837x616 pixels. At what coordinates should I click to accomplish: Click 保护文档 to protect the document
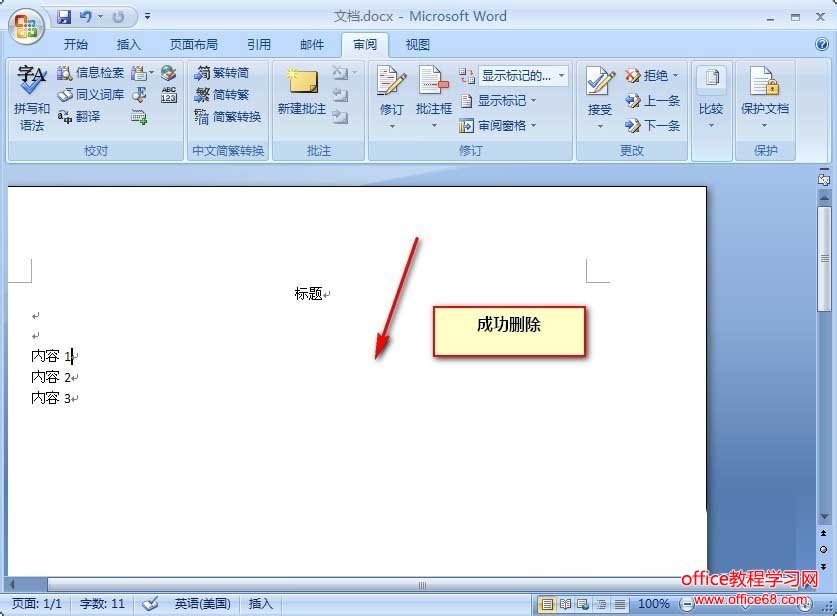click(766, 95)
